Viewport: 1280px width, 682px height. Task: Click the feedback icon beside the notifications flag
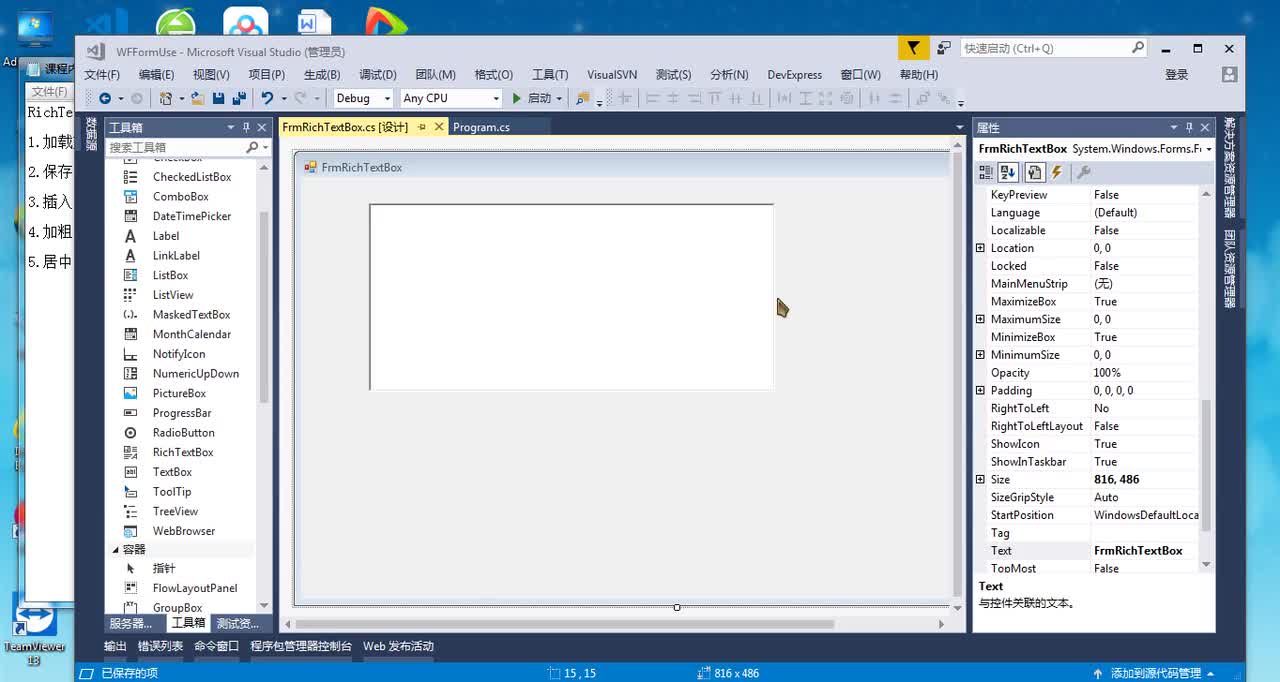pyautogui.click(x=943, y=48)
